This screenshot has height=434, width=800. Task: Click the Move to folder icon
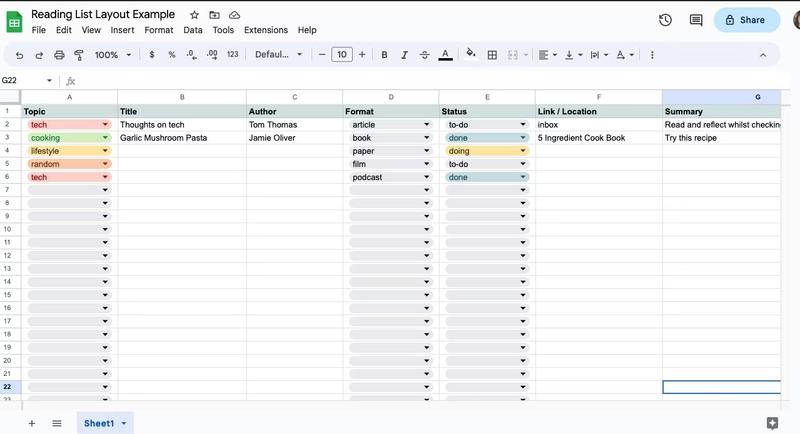click(214, 15)
